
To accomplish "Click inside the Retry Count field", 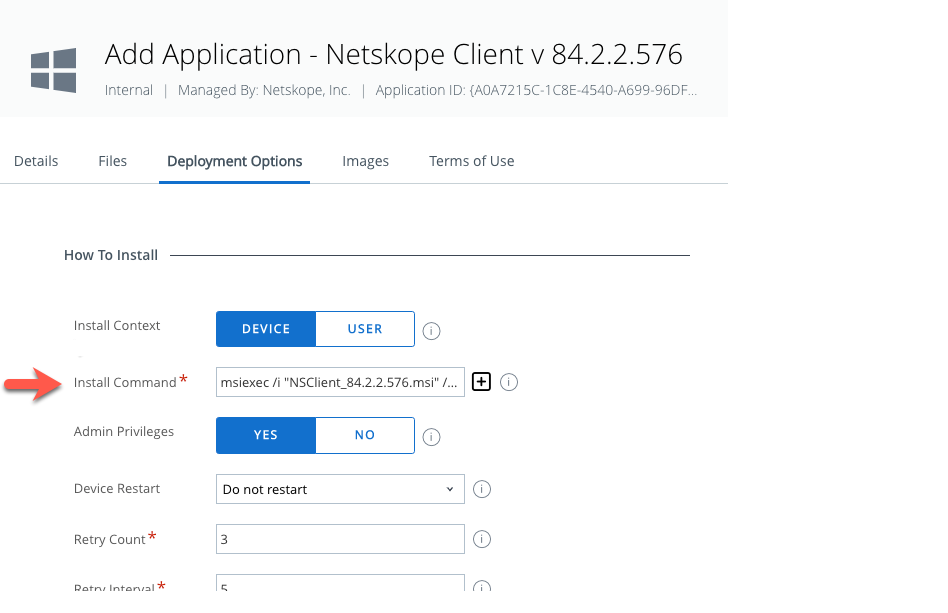I will click(x=340, y=539).
